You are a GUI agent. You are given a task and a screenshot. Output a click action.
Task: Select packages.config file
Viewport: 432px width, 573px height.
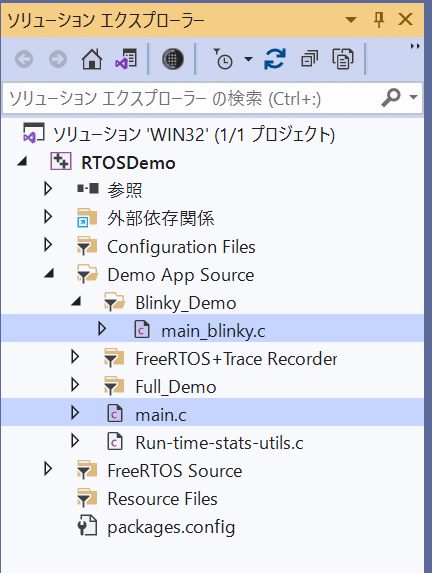click(x=171, y=527)
